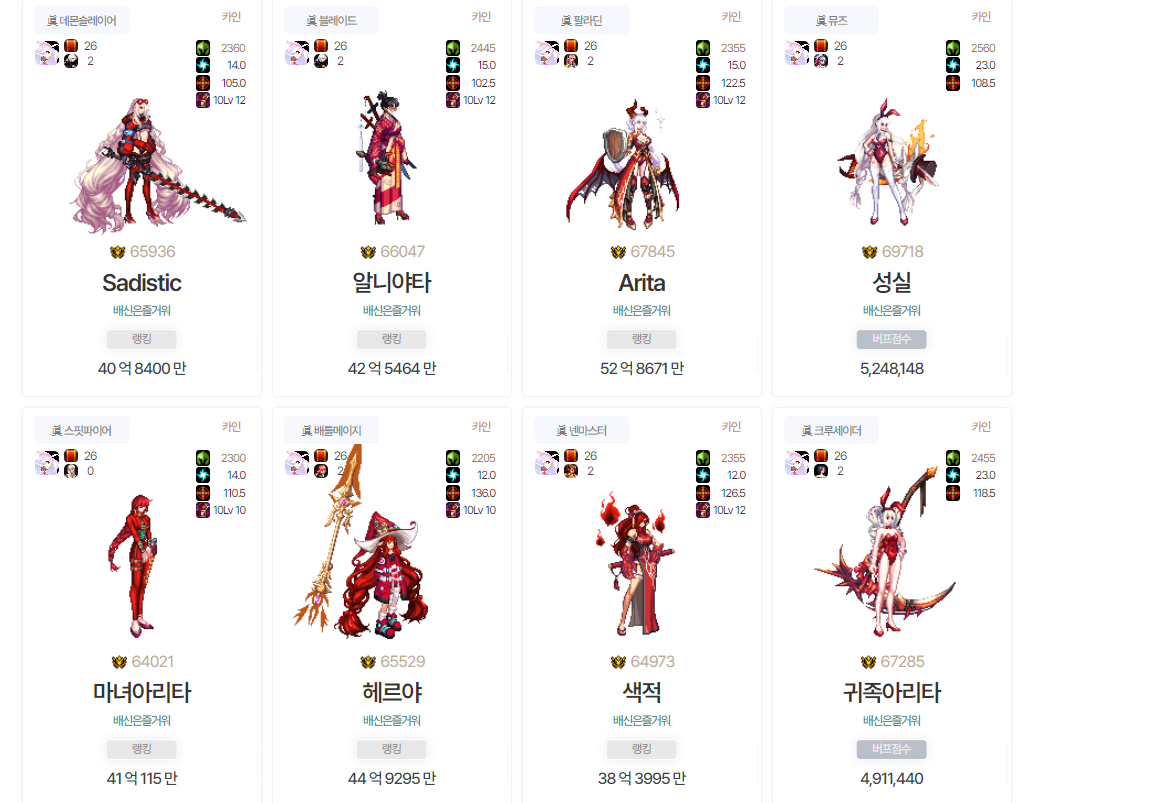
Task: Click the green stat icon next to 2205
Action: click(453, 458)
